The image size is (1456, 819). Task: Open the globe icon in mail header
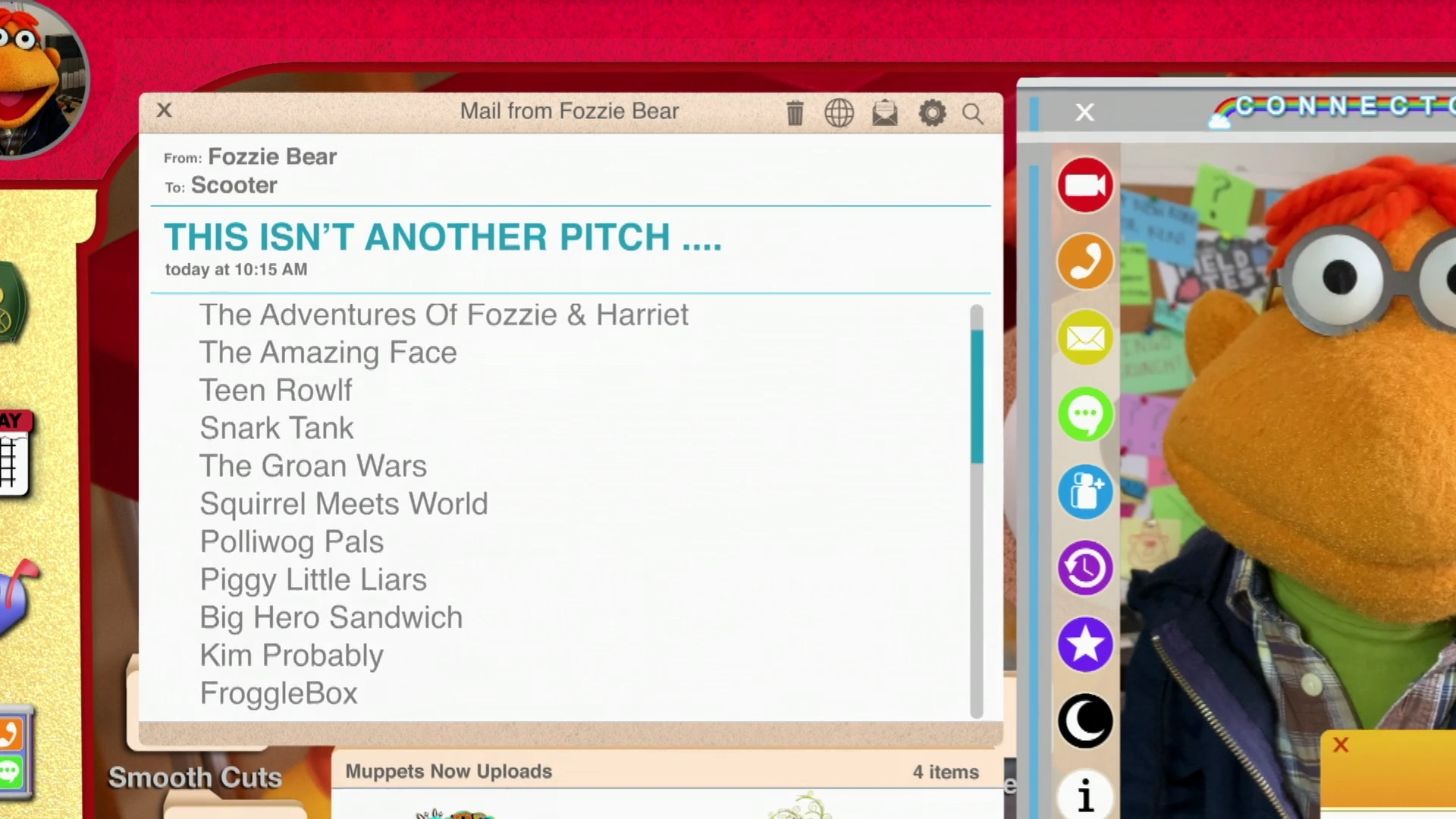pos(839,113)
